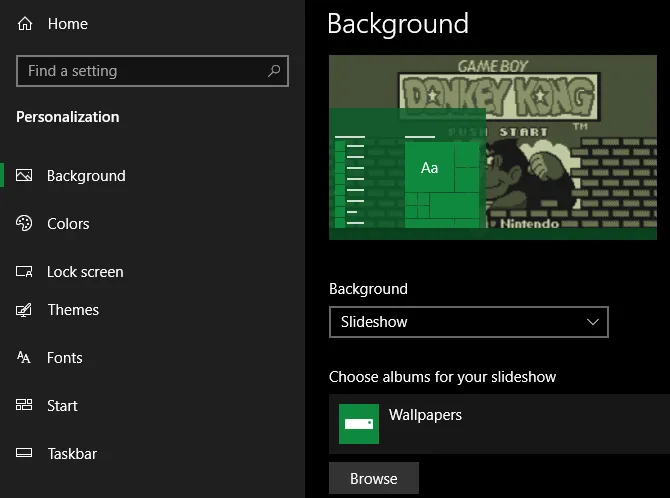Click the chevron arrow on Slideshow combo box
This screenshot has width=670, height=498.
(593, 322)
